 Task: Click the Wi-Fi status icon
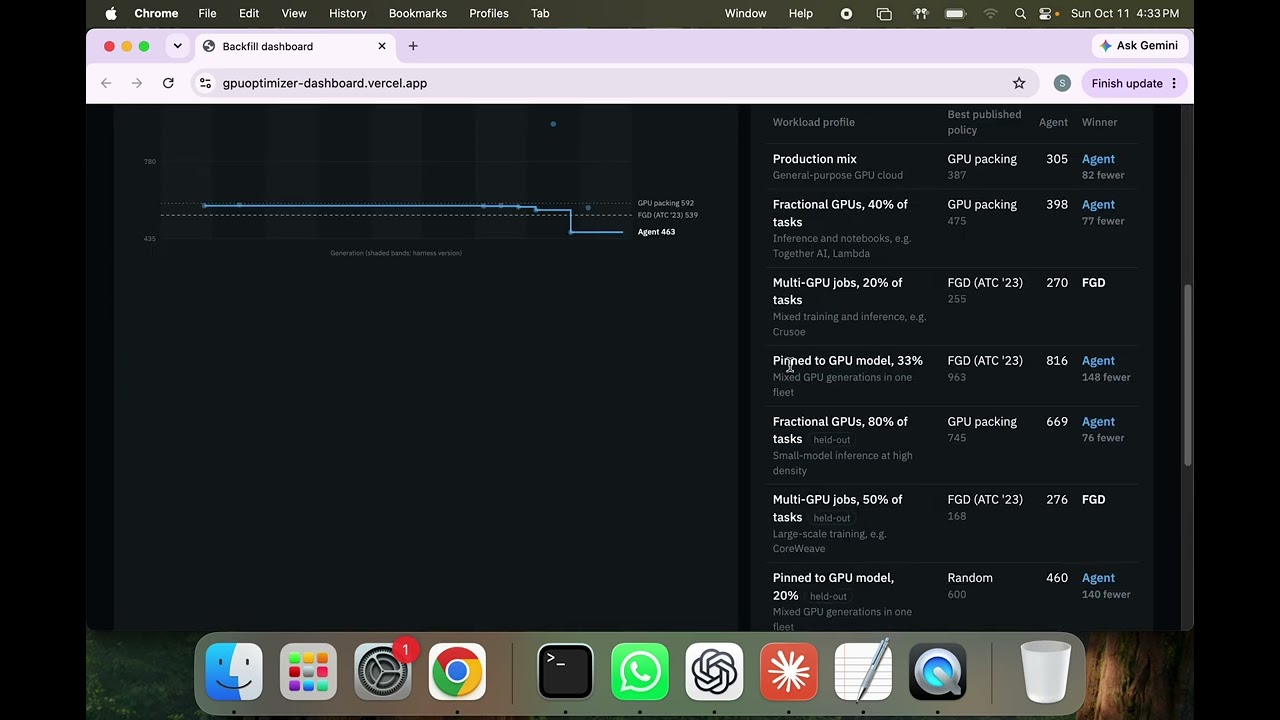(991, 13)
